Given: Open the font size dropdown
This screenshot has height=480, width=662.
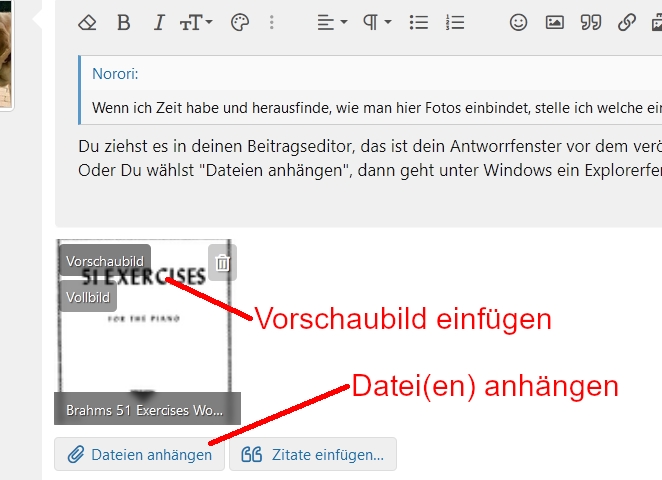Looking at the screenshot, I should 196,22.
